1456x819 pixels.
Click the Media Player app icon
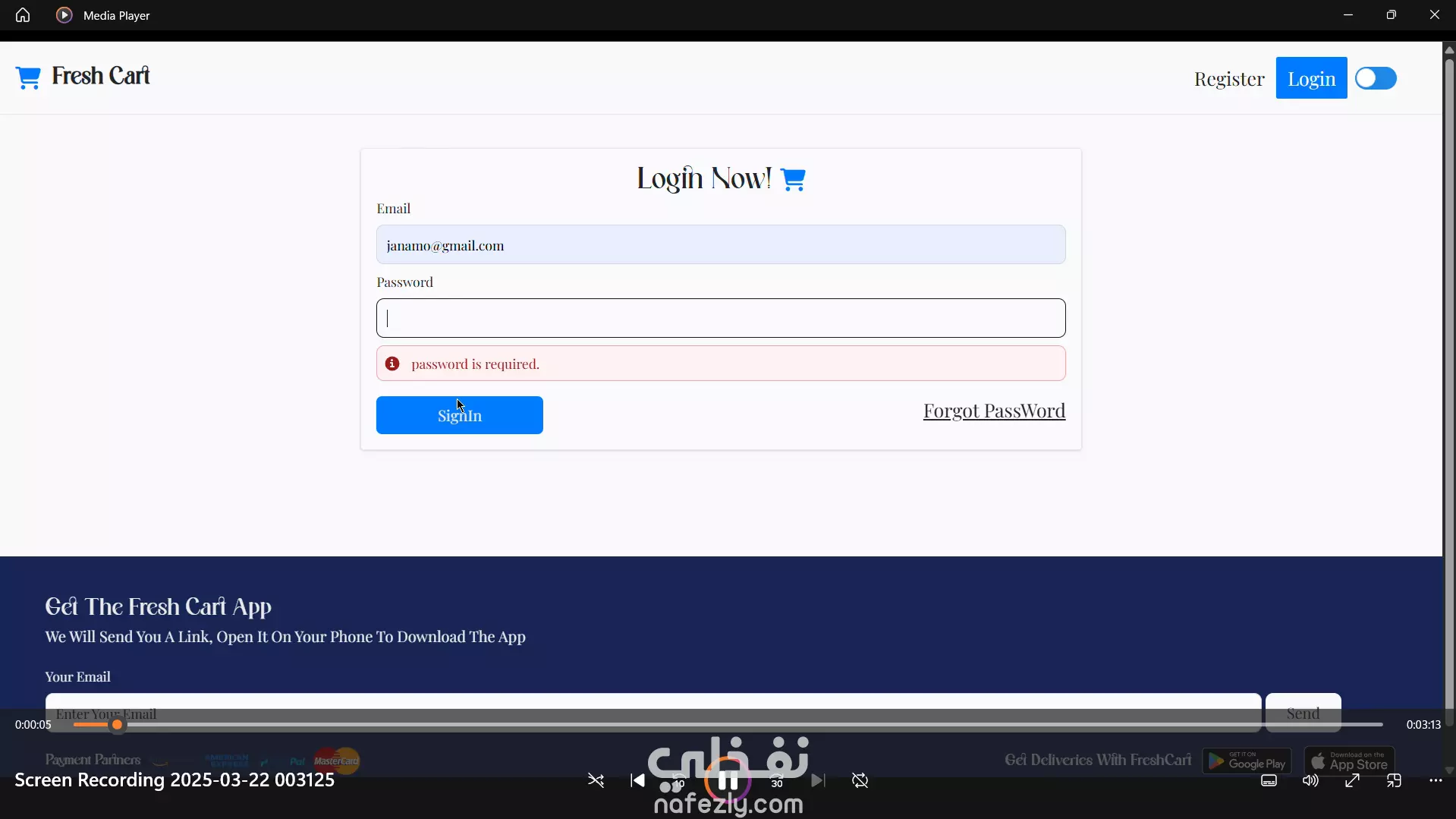point(64,15)
